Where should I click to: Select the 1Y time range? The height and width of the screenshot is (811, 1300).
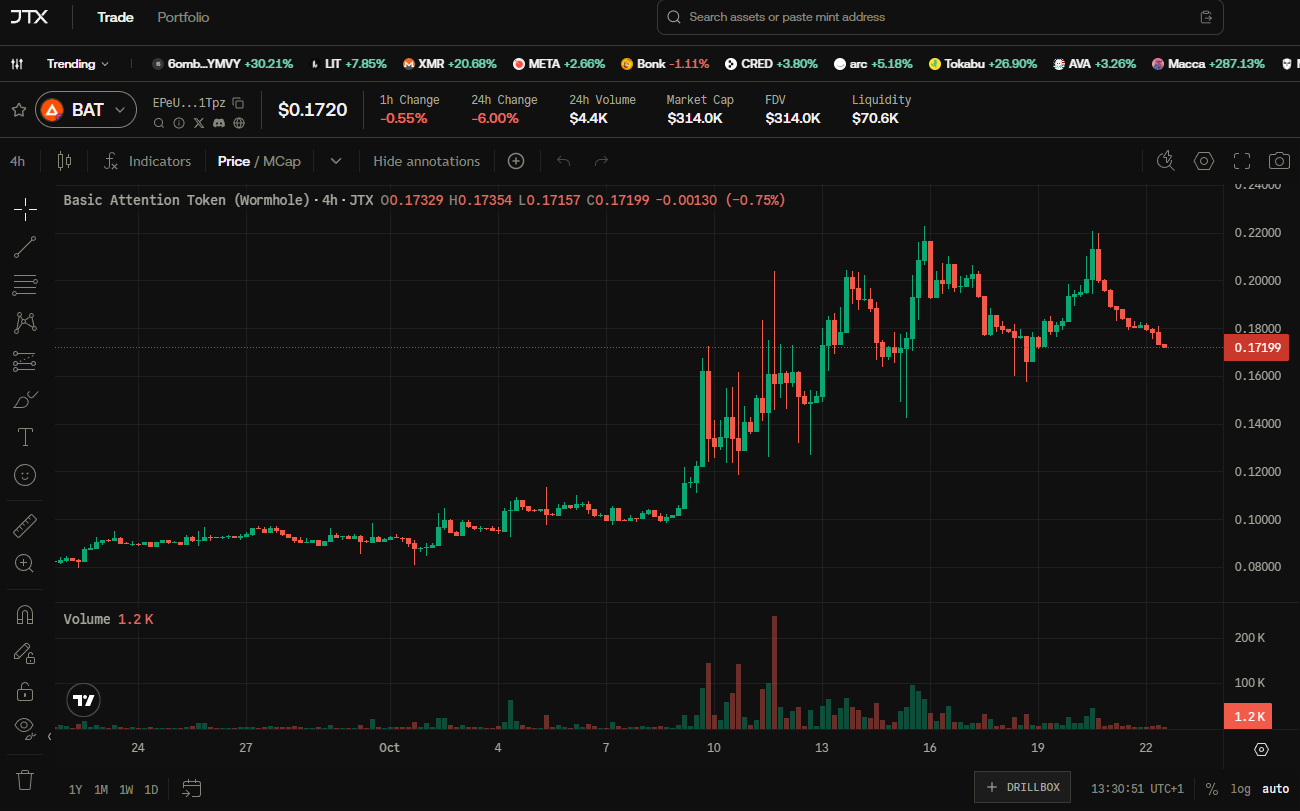coord(76,790)
